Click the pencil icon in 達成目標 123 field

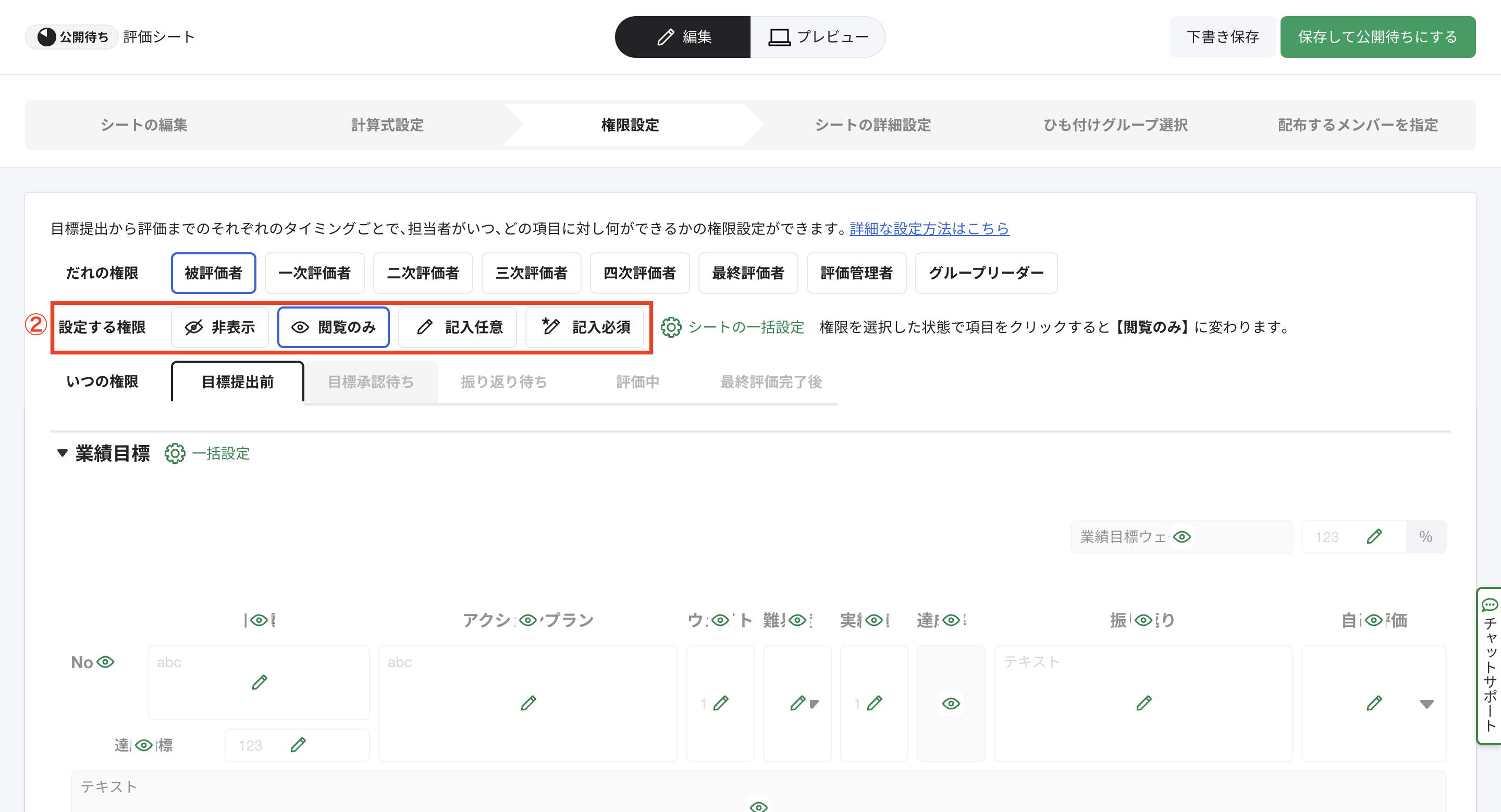(x=298, y=745)
